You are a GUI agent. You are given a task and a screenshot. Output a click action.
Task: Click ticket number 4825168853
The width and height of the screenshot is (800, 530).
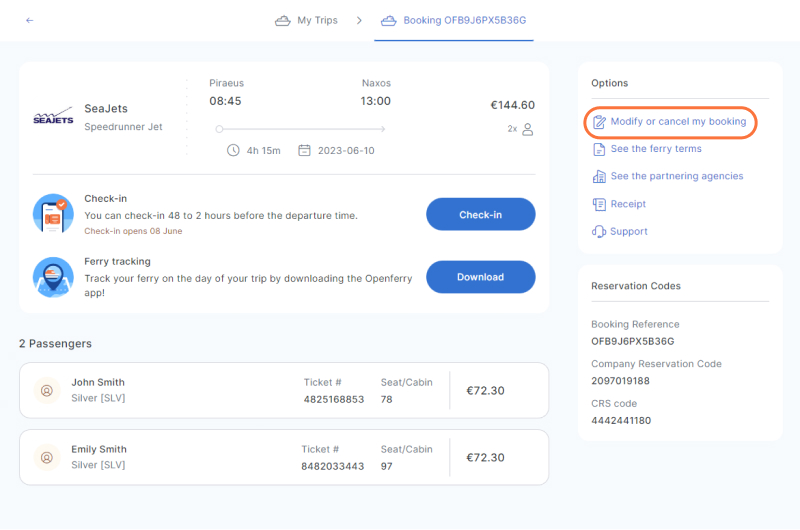coord(334,399)
